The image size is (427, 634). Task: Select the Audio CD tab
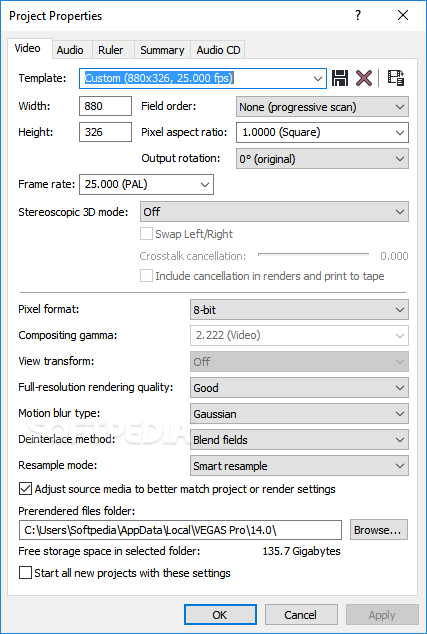pyautogui.click(x=218, y=50)
